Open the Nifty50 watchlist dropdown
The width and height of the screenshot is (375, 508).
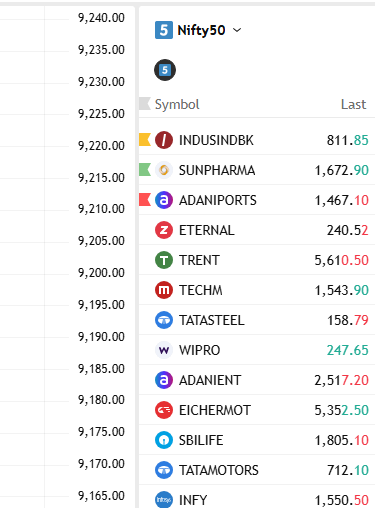[x=198, y=30]
